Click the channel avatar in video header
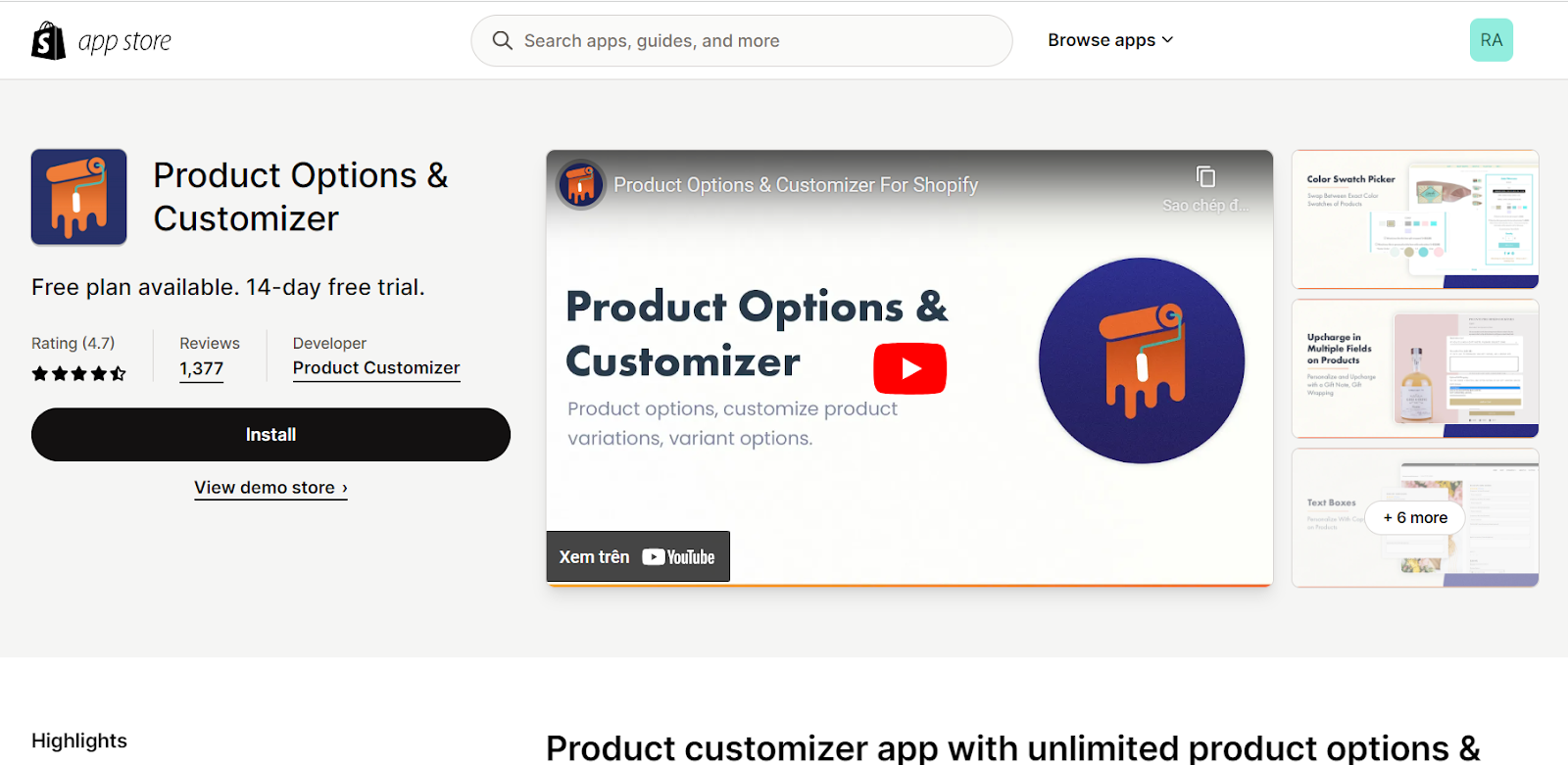Image resolution: width=1568 pixels, height=765 pixels. [x=581, y=184]
